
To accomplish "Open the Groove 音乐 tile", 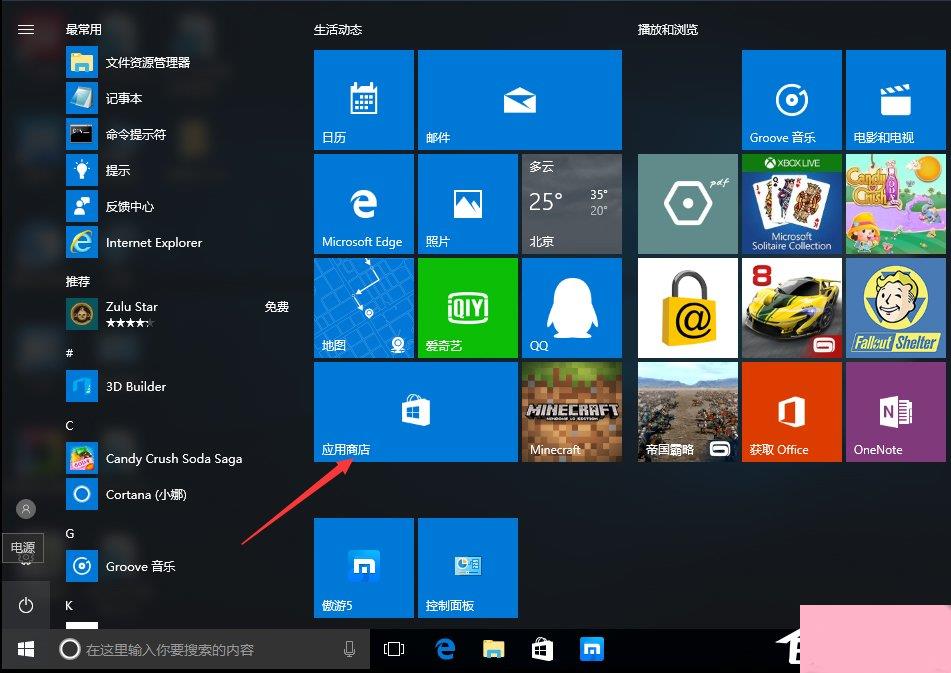I will coord(791,100).
